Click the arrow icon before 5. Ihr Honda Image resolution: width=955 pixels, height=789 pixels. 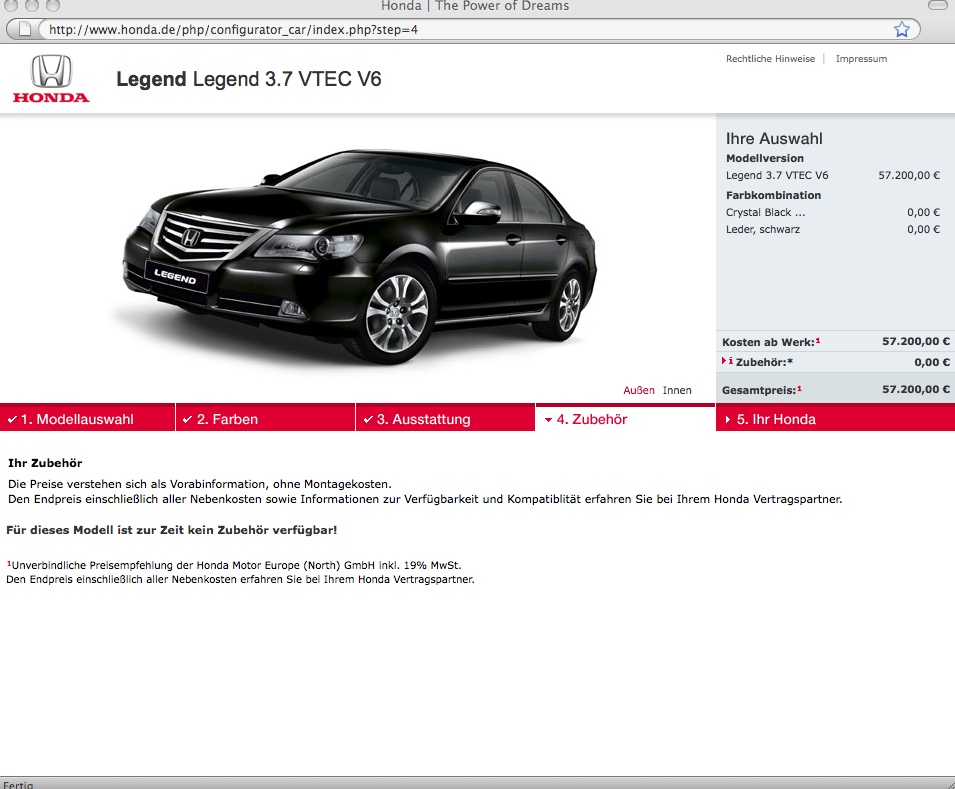727,420
